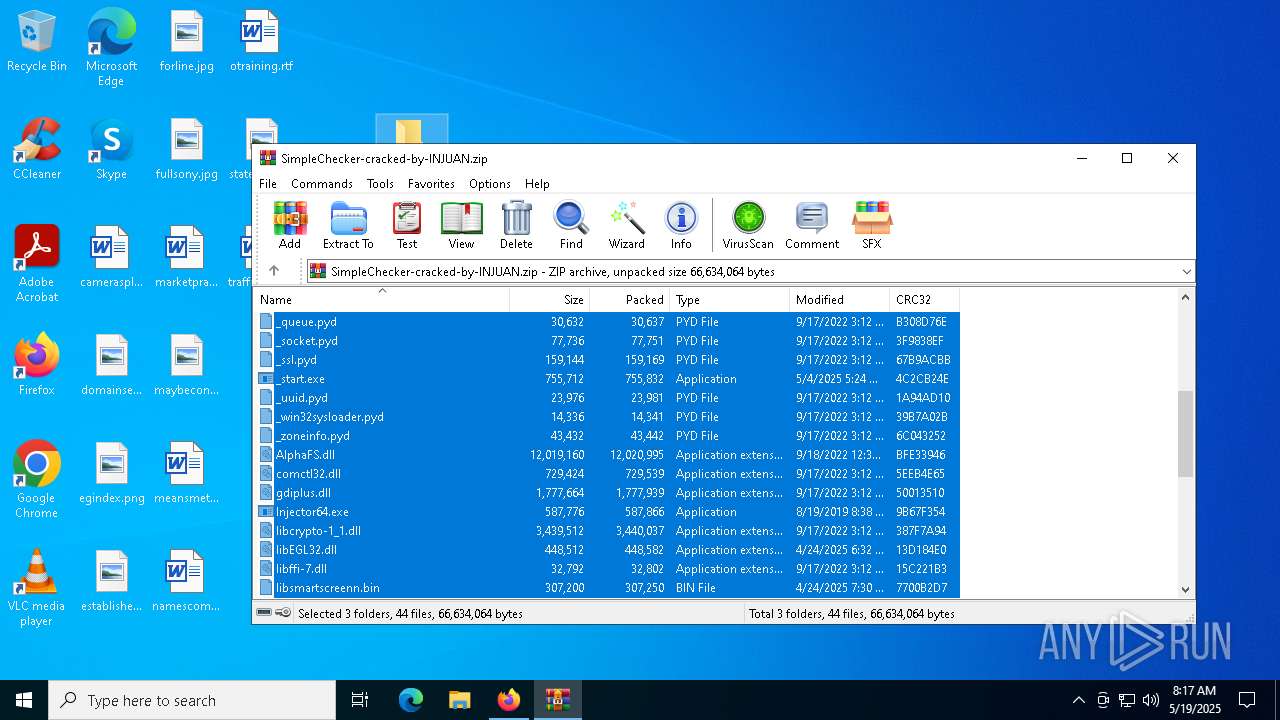
Task: Open the Options menu
Action: click(x=490, y=184)
